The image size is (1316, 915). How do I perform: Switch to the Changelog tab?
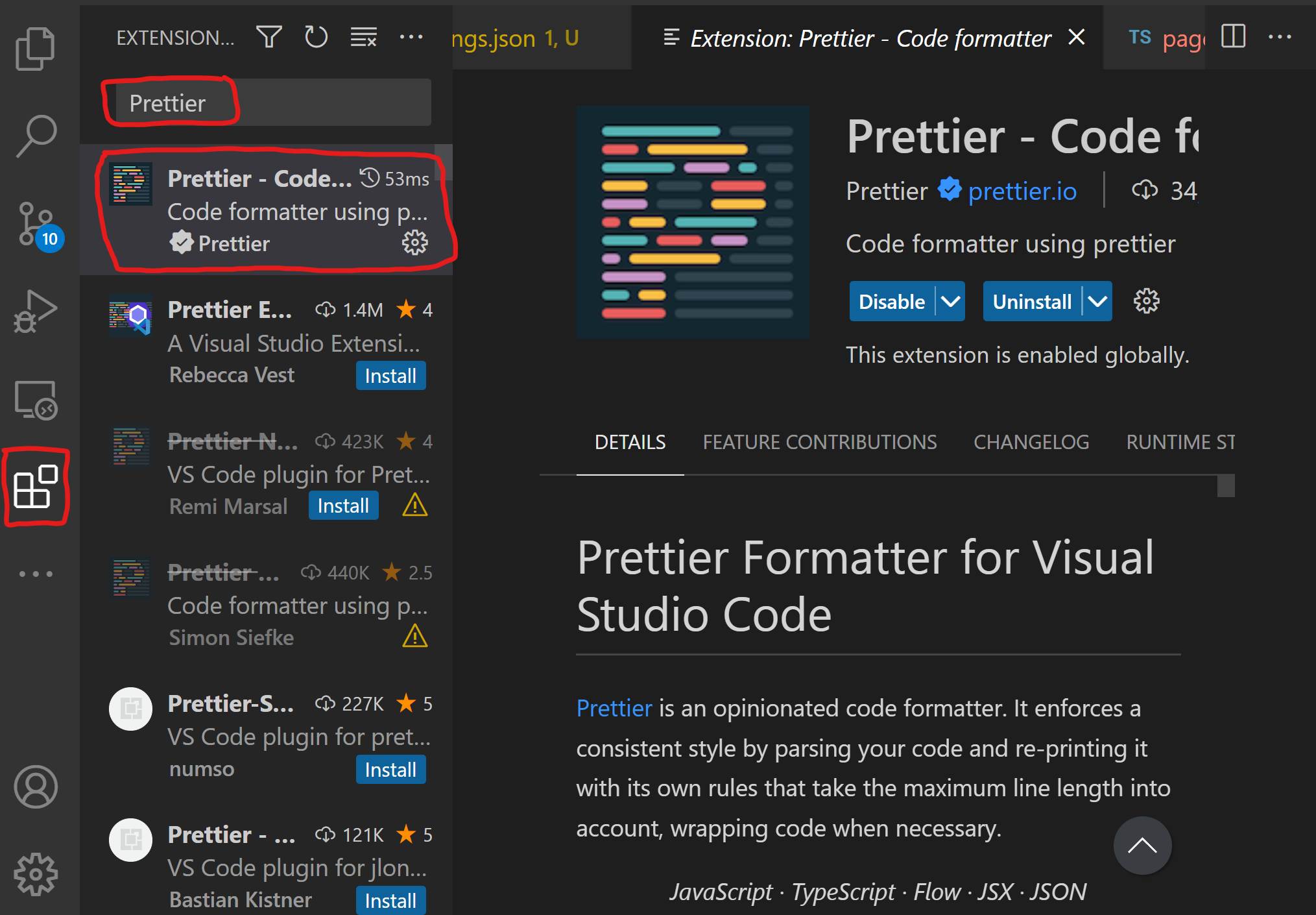[x=1031, y=442]
